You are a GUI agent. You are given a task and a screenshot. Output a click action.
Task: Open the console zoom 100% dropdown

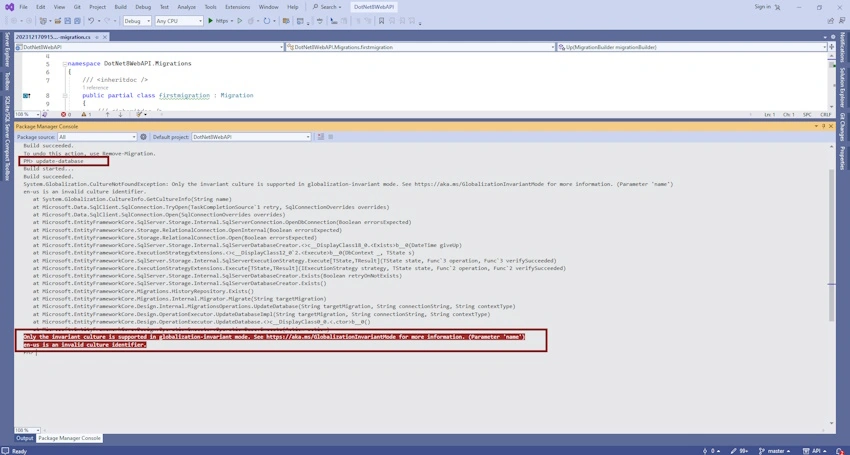[28, 430]
